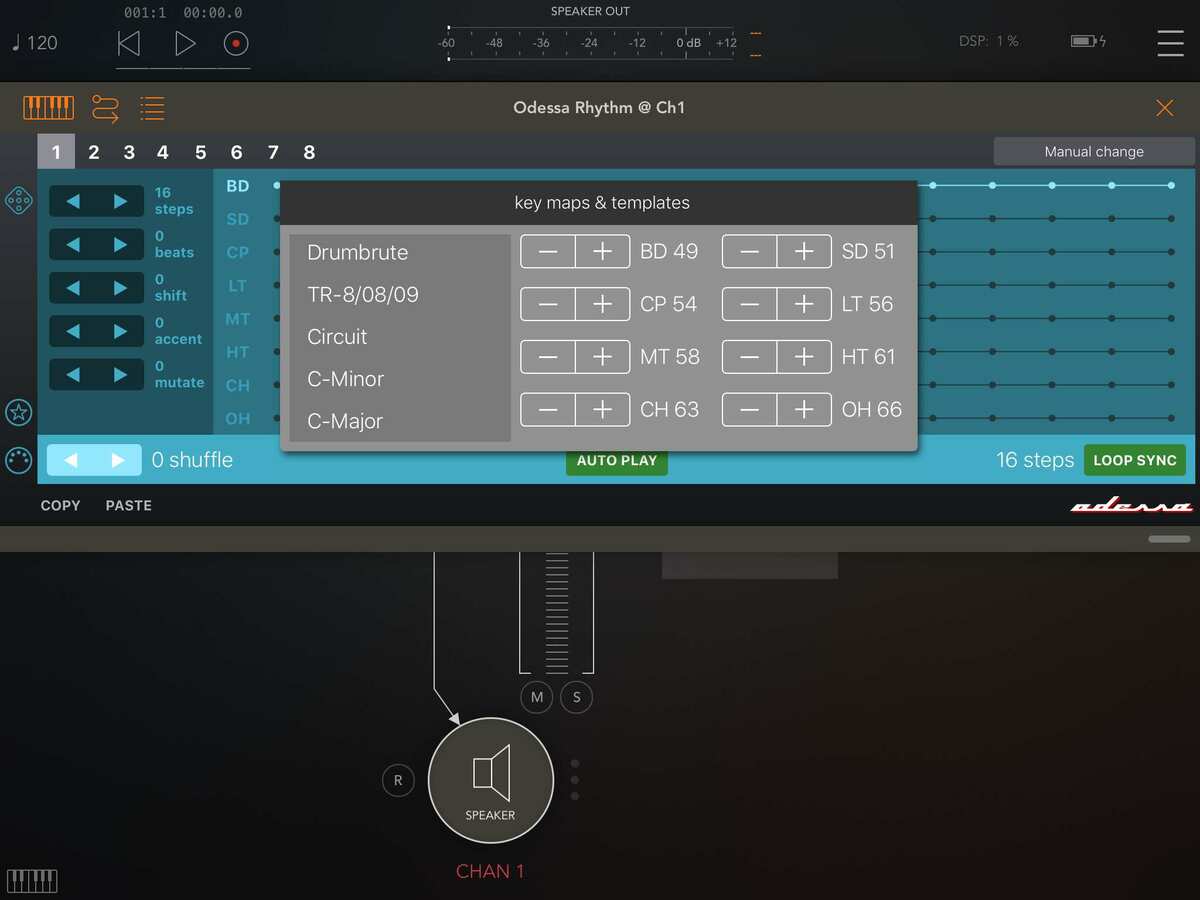The height and width of the screenshot is (900, 1200).
Task: Increase LT 56 note with plus
Action: click(804, 304)
